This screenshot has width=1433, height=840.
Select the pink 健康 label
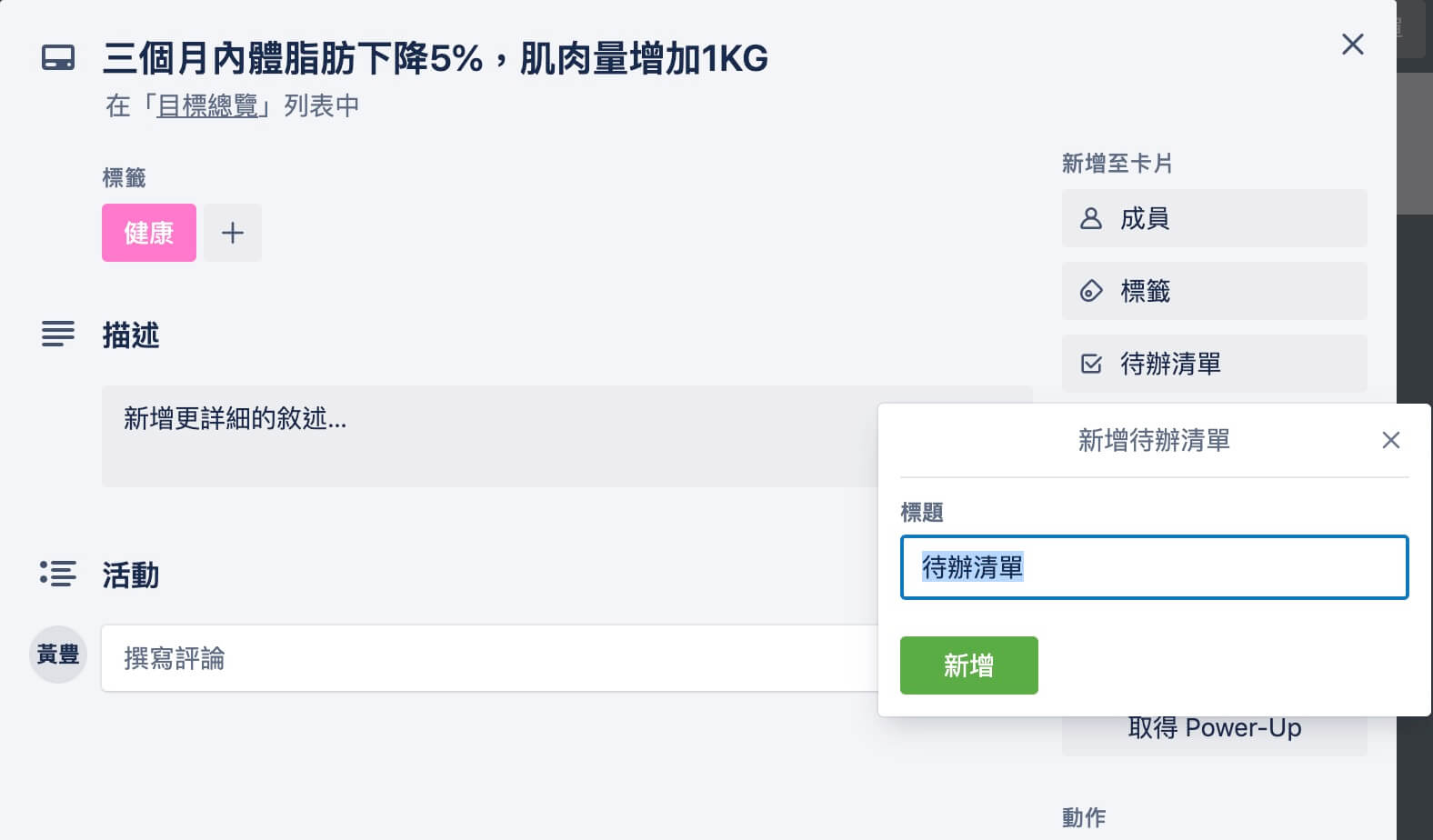click(x=149, y=233)
